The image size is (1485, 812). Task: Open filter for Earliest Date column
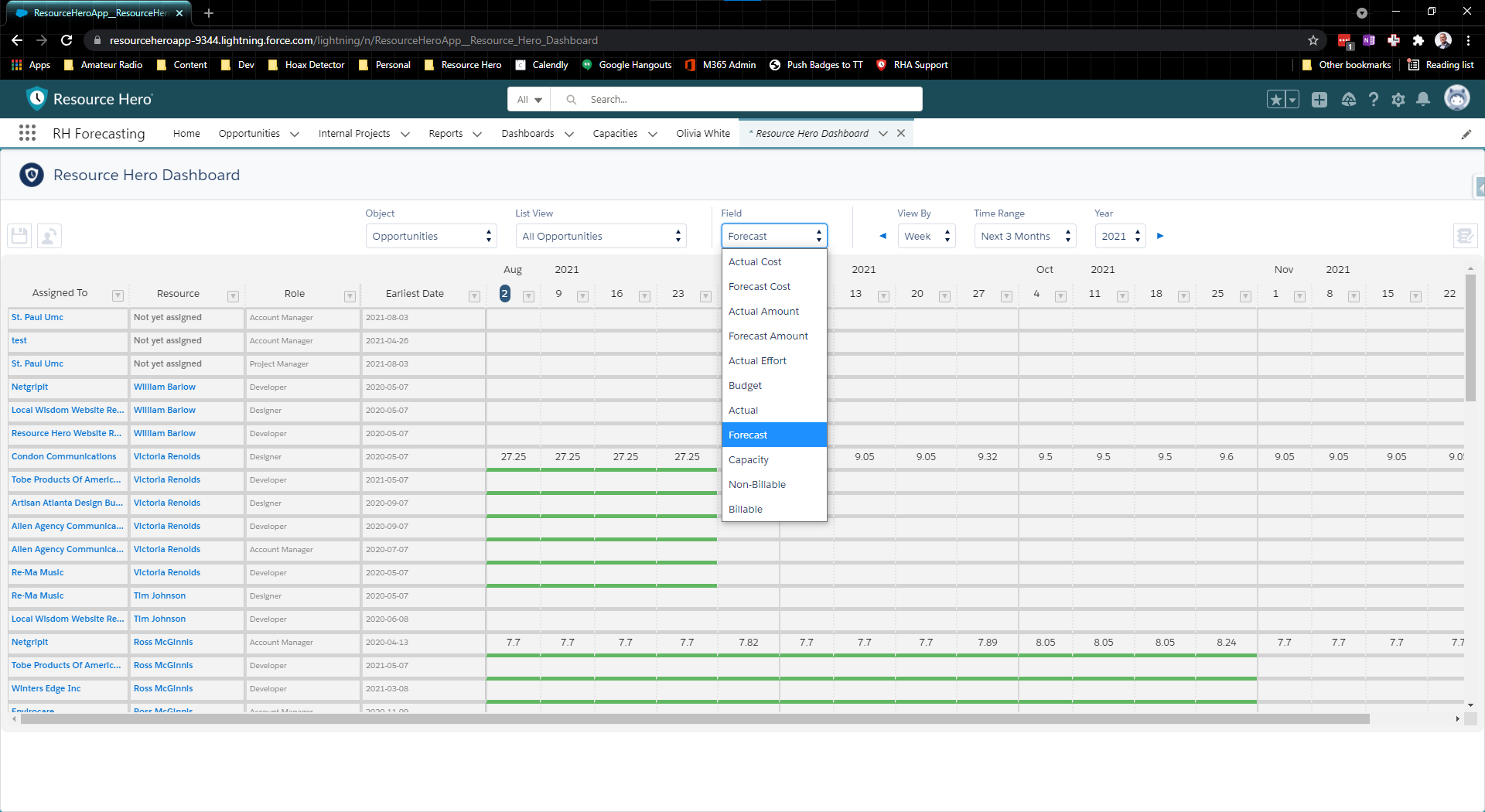pyautogui.click(x=474, y=295)
